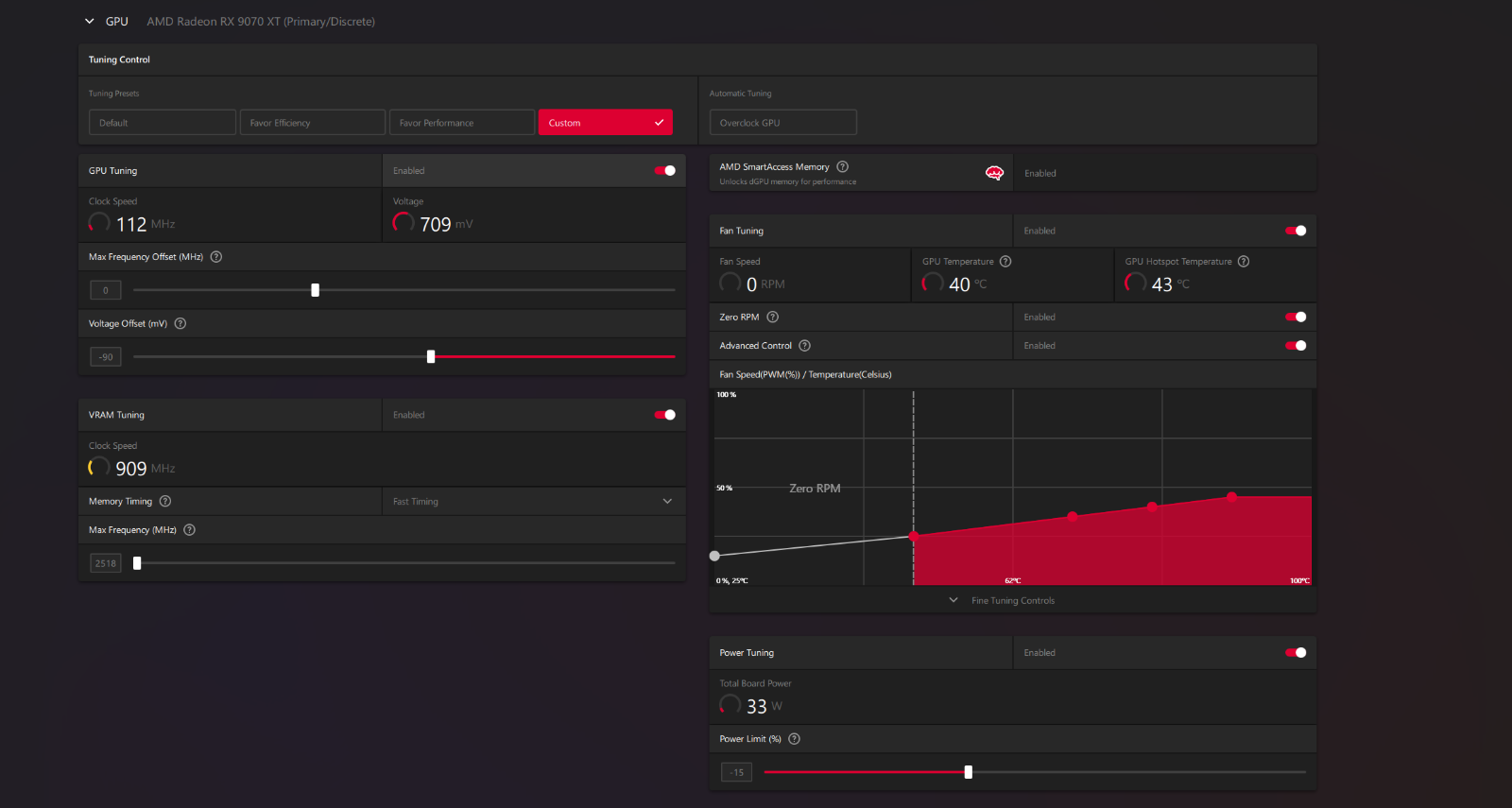The image size is (1512, 808).
Task: Click help icon next to GPU Temperature
Action: (1005, 262)
